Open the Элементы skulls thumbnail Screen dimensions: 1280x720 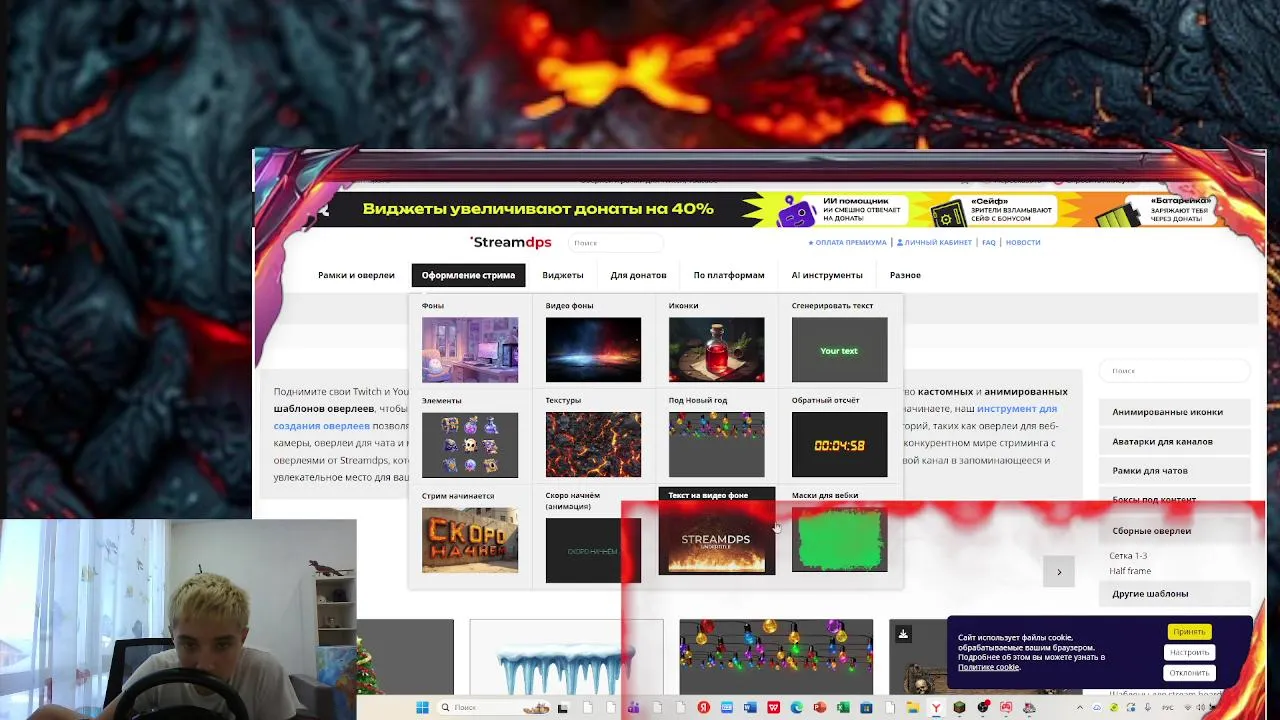pyautogui.click(x=470, y=445)
